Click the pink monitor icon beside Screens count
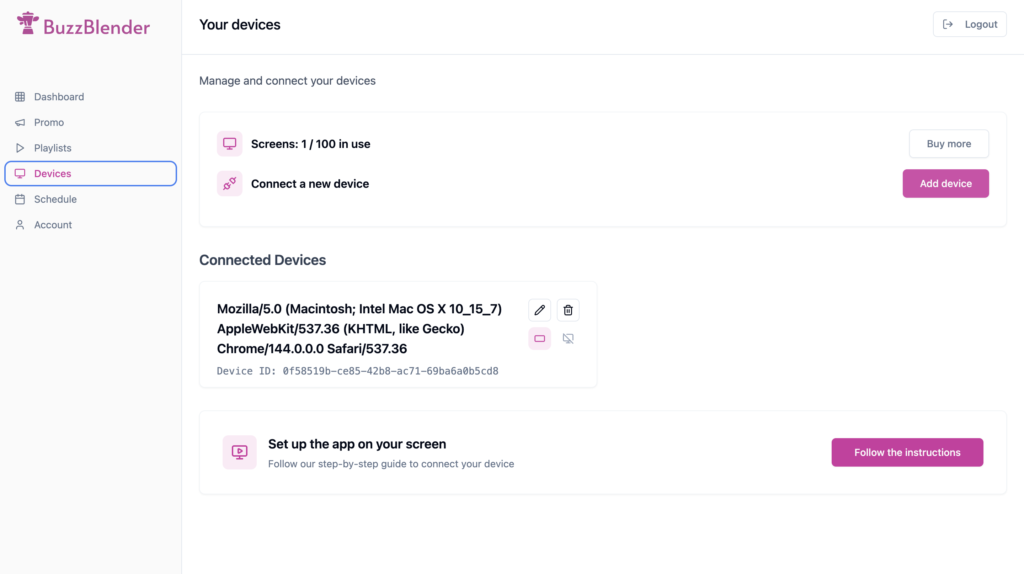This screenshot has height=574, width=1024. tap(230, 144)
